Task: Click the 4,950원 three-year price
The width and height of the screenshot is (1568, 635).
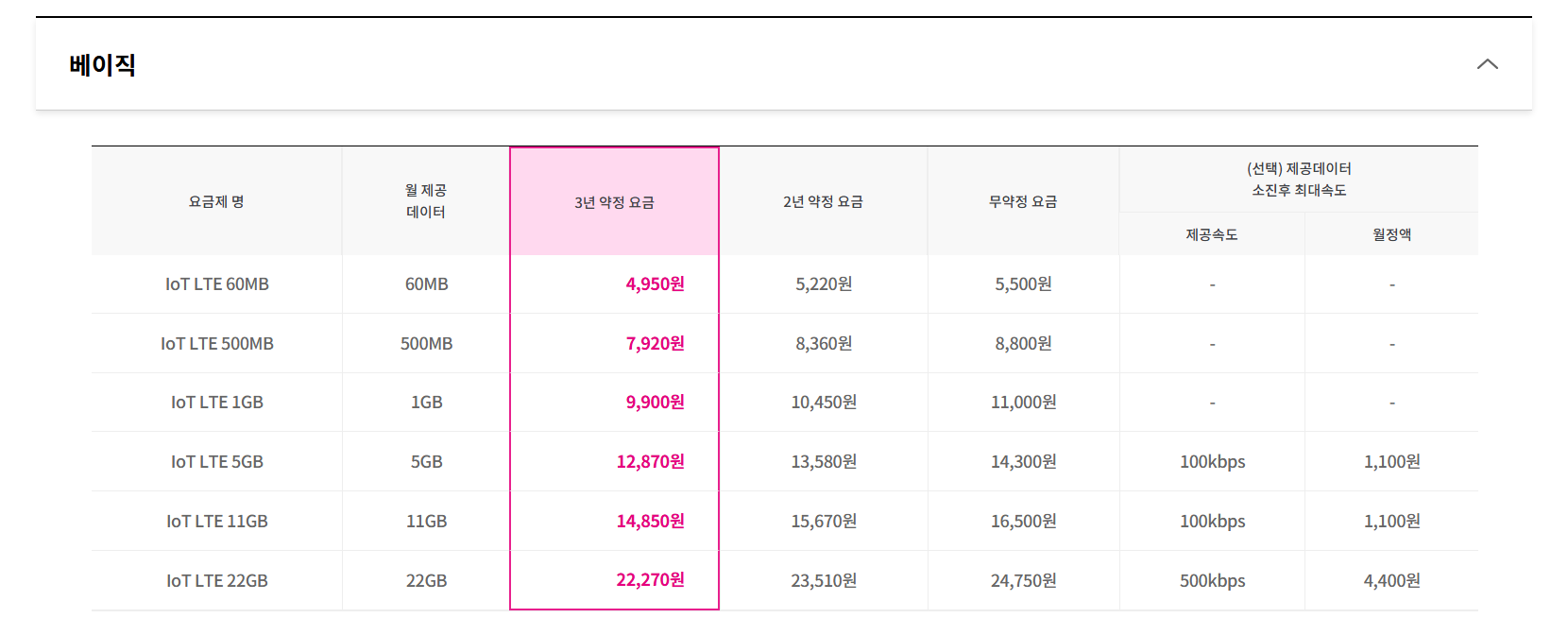Action: (655, 284)
